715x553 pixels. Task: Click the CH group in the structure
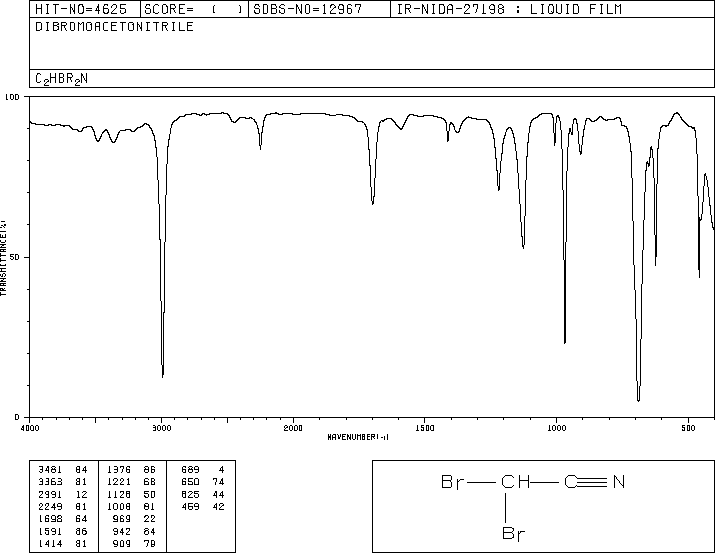coord(515,482)
